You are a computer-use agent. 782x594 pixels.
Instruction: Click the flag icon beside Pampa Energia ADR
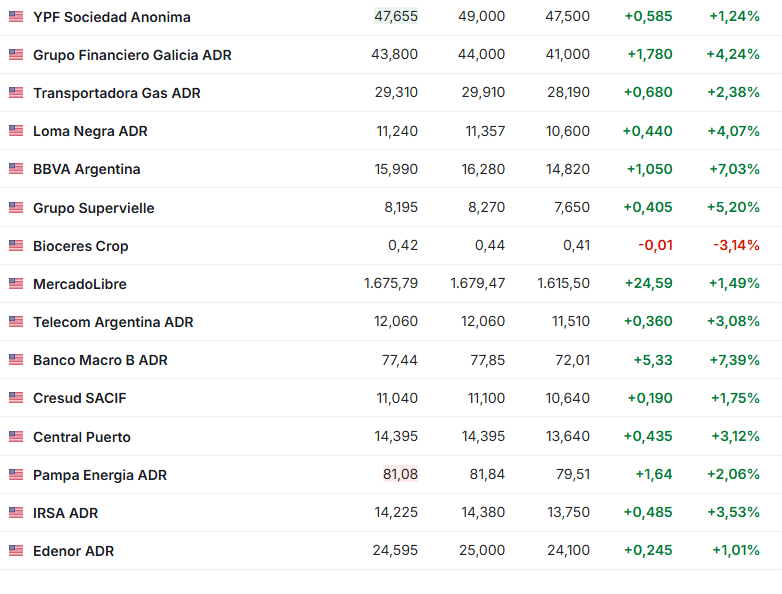point(16,474)
